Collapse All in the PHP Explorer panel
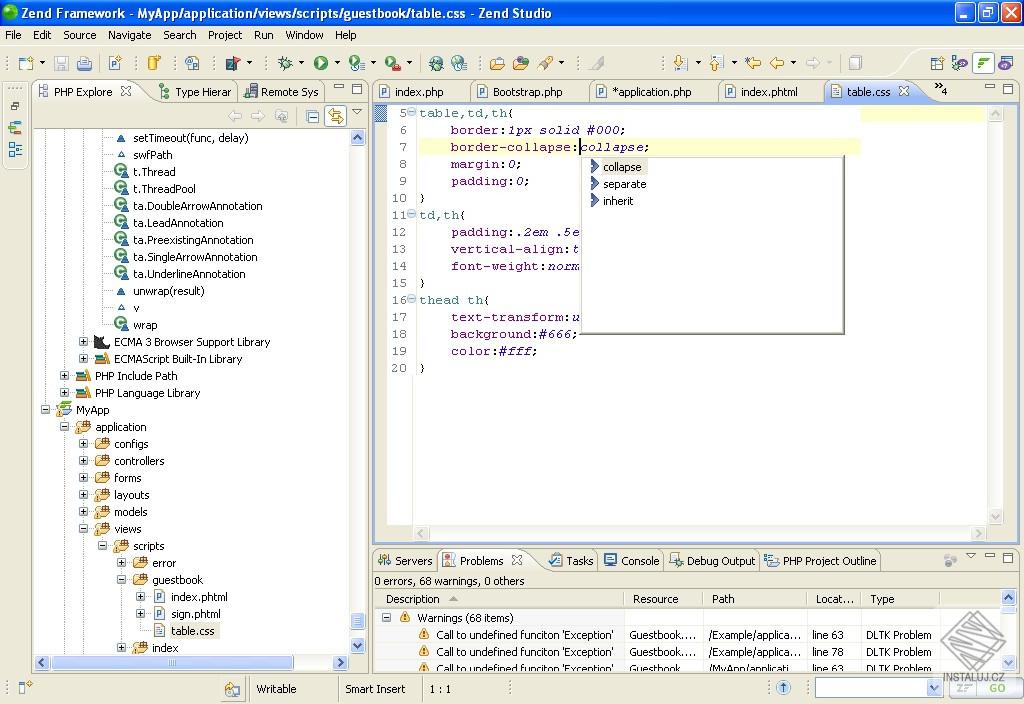Screen dimensions: 1024x704 pos(312,116)
